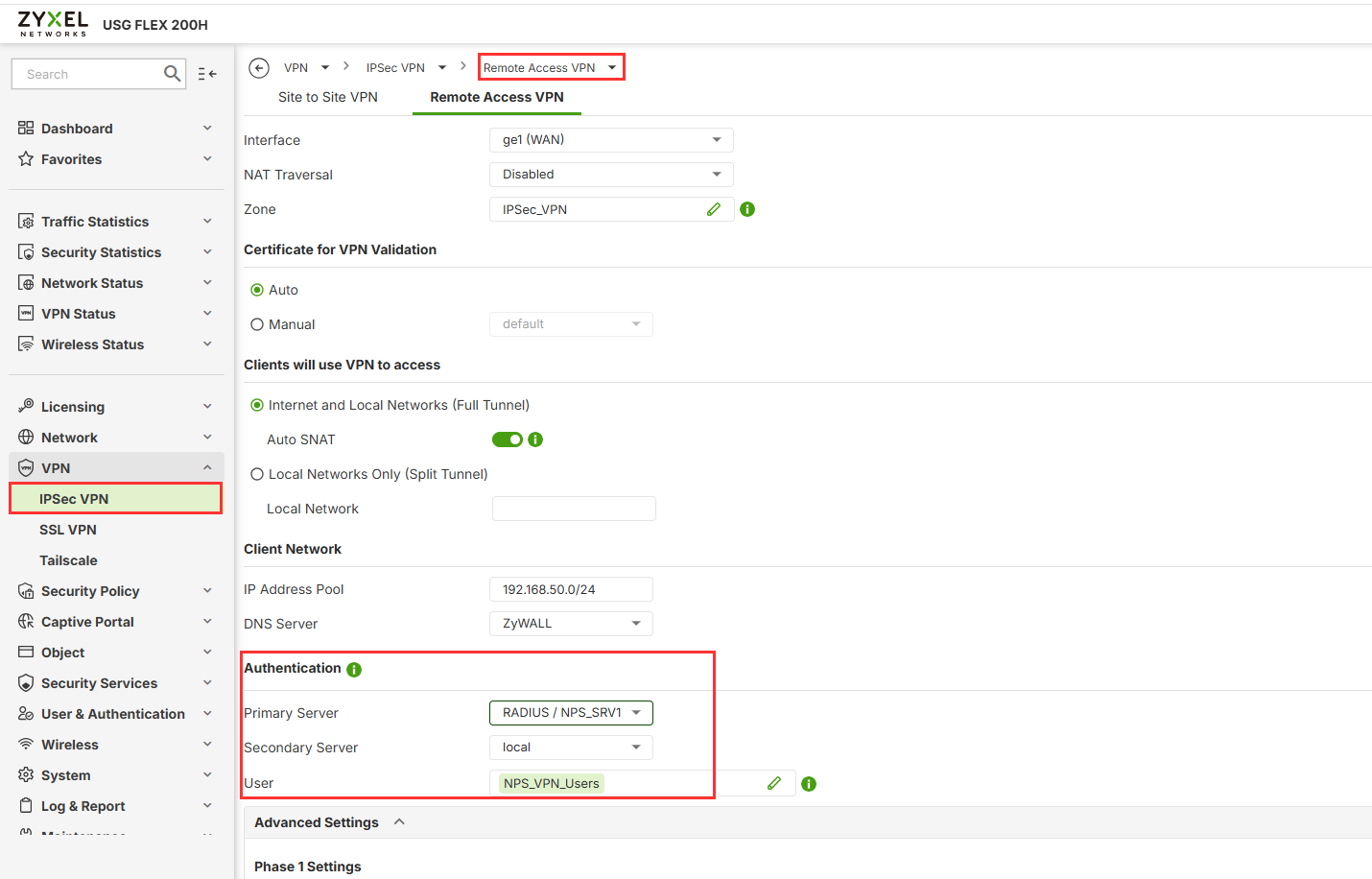Open SSL VPN in sidebar
This screenshot has width=1372, height=879.
point(68,530)
